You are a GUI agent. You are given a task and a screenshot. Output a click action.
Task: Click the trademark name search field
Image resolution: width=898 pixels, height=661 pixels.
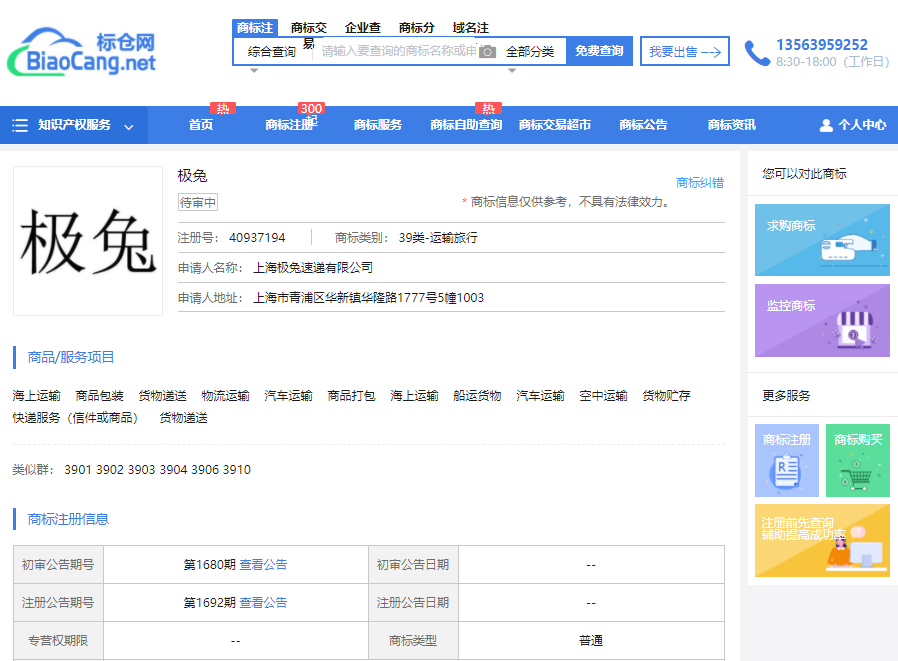point(399,52)
